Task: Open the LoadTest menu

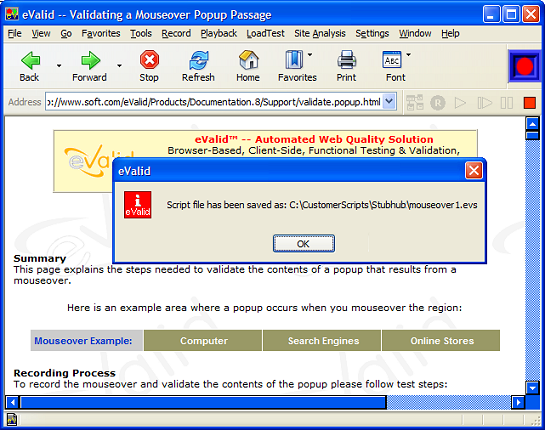Action: [x=266, y=33]
